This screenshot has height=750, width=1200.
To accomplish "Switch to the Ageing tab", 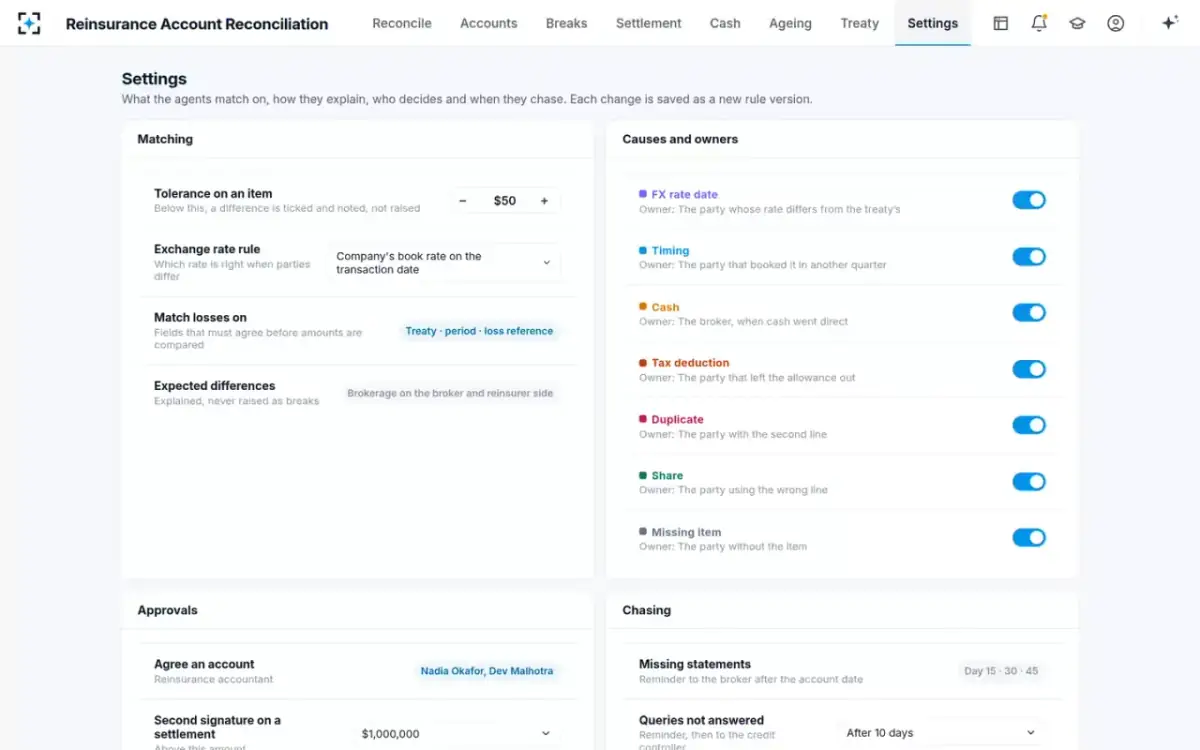I will (790, 23).
